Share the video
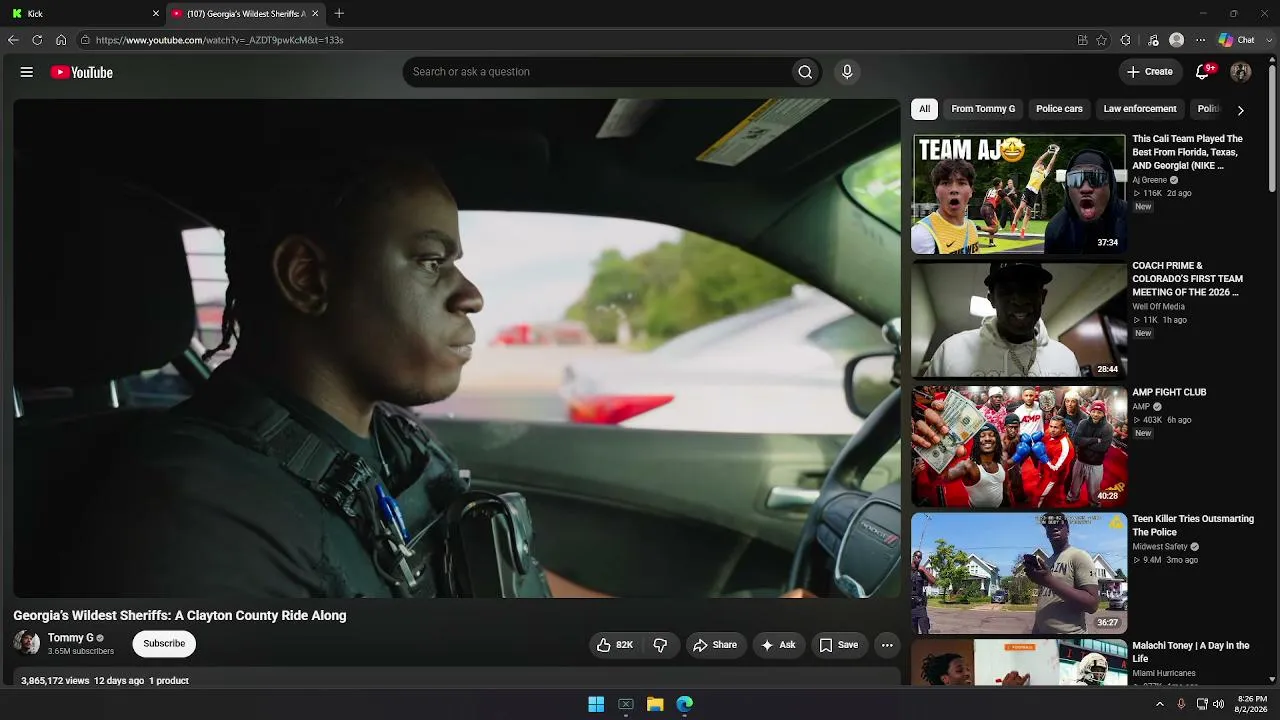The height and width of the screenshot is (720, 1280). [715, 645]
